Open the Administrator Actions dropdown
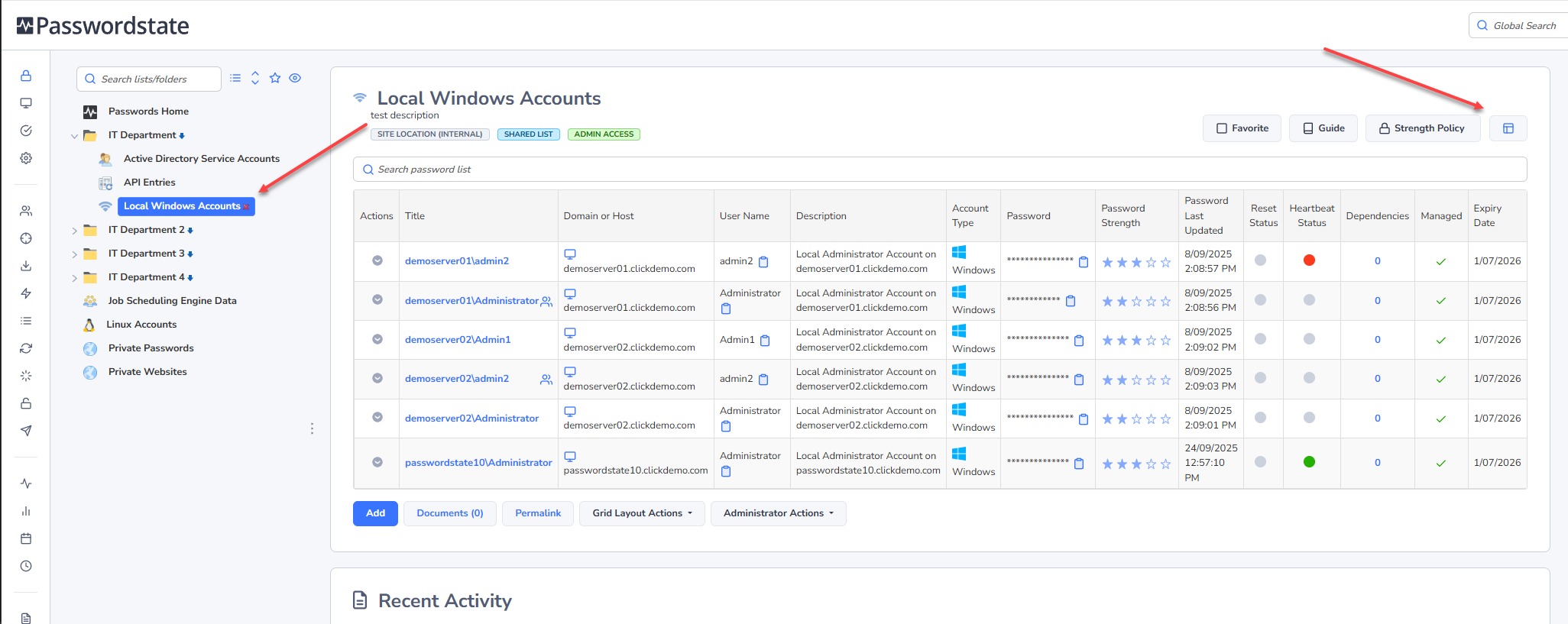1568x624 pixels. [778, 513]
